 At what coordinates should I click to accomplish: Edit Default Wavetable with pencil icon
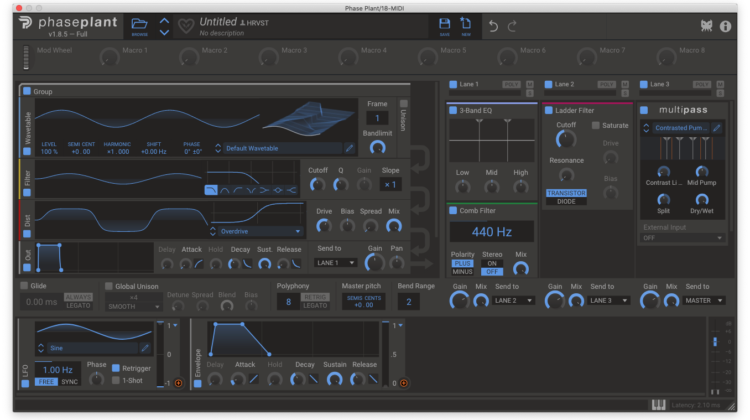click(x=349, y=148)
